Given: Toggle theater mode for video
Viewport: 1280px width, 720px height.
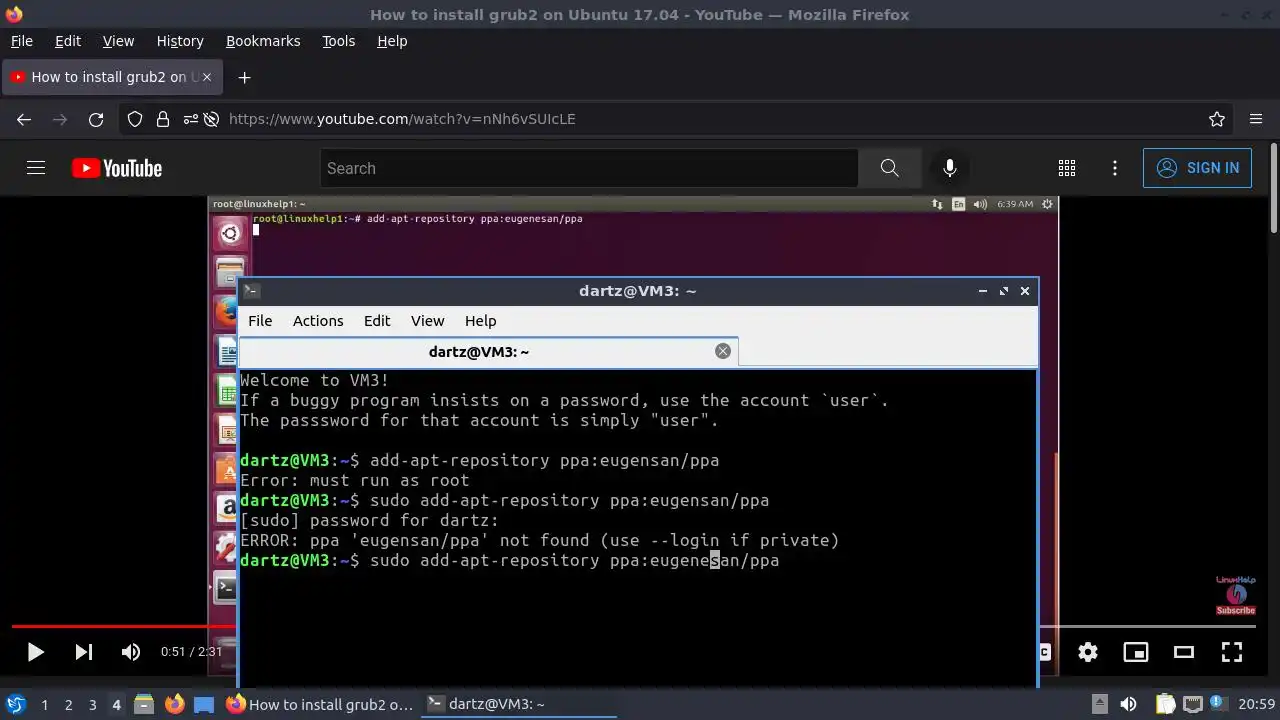Looking at the screenshot, I should pos(1184,652).
